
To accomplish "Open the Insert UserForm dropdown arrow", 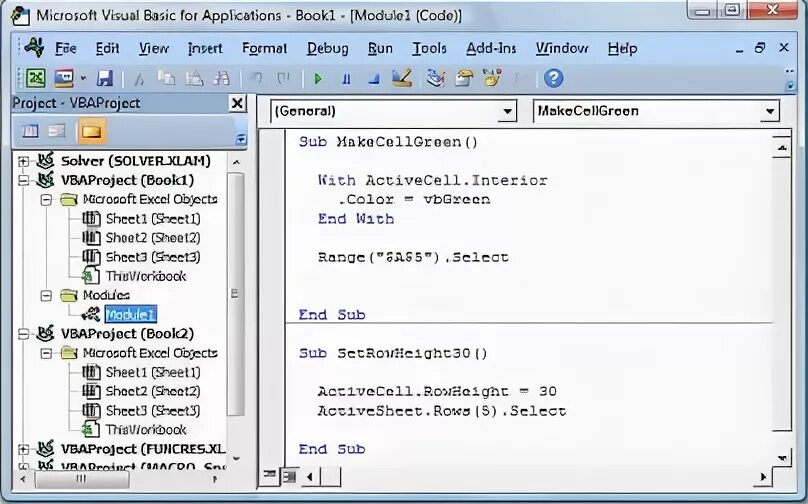I will tap(83, 79).
